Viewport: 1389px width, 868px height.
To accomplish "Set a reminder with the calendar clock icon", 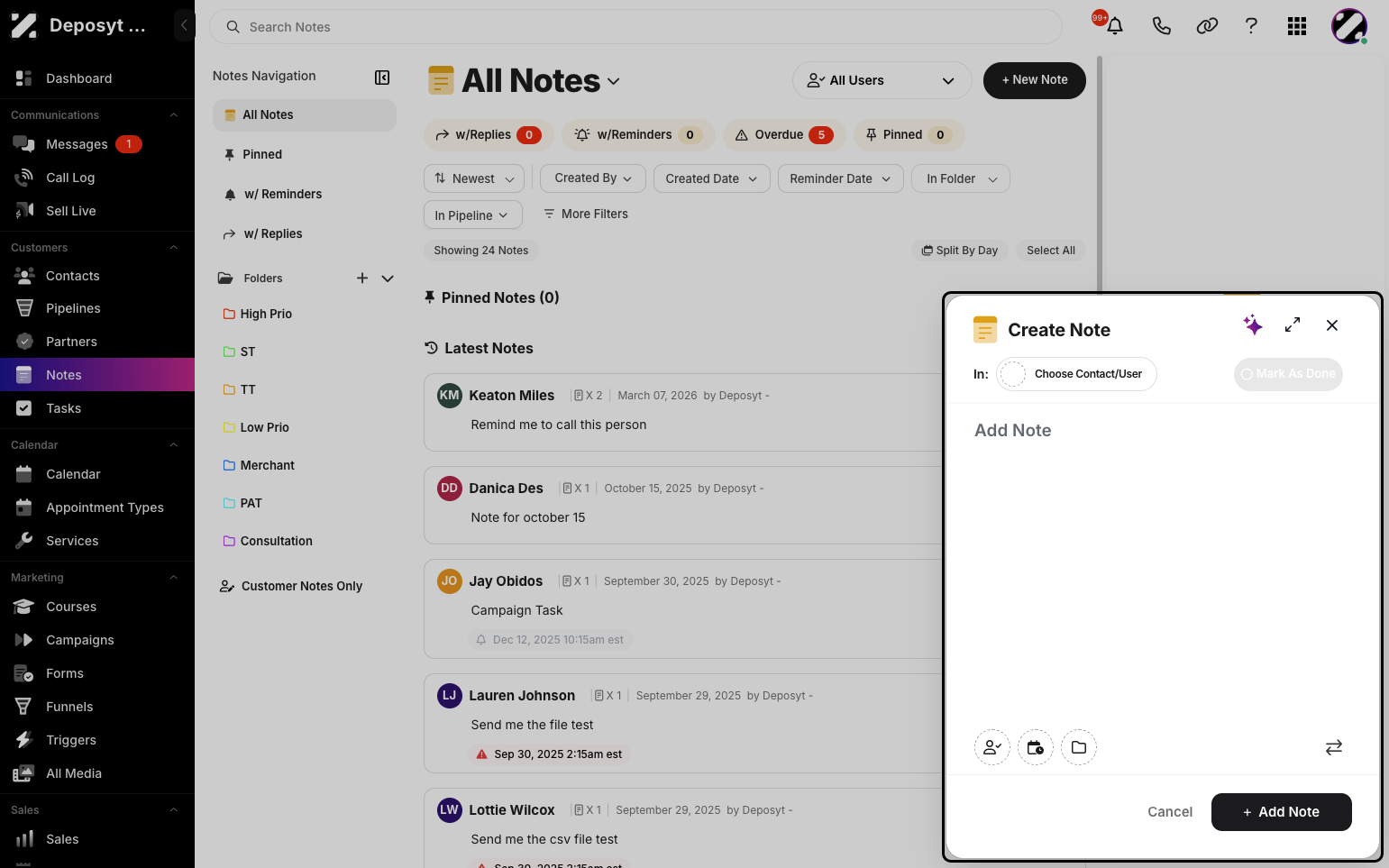I will tap(1036, 747).
